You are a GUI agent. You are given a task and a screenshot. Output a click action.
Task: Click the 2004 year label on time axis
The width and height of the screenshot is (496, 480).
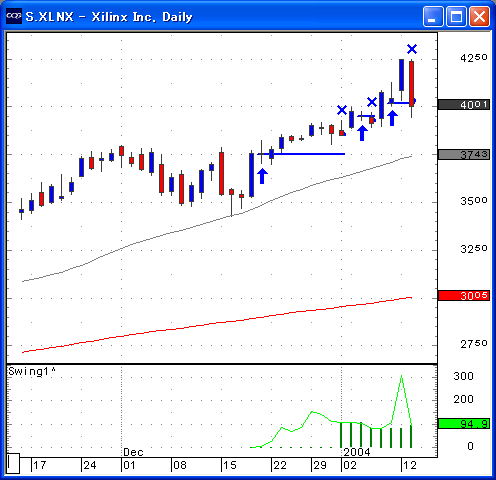357,452
